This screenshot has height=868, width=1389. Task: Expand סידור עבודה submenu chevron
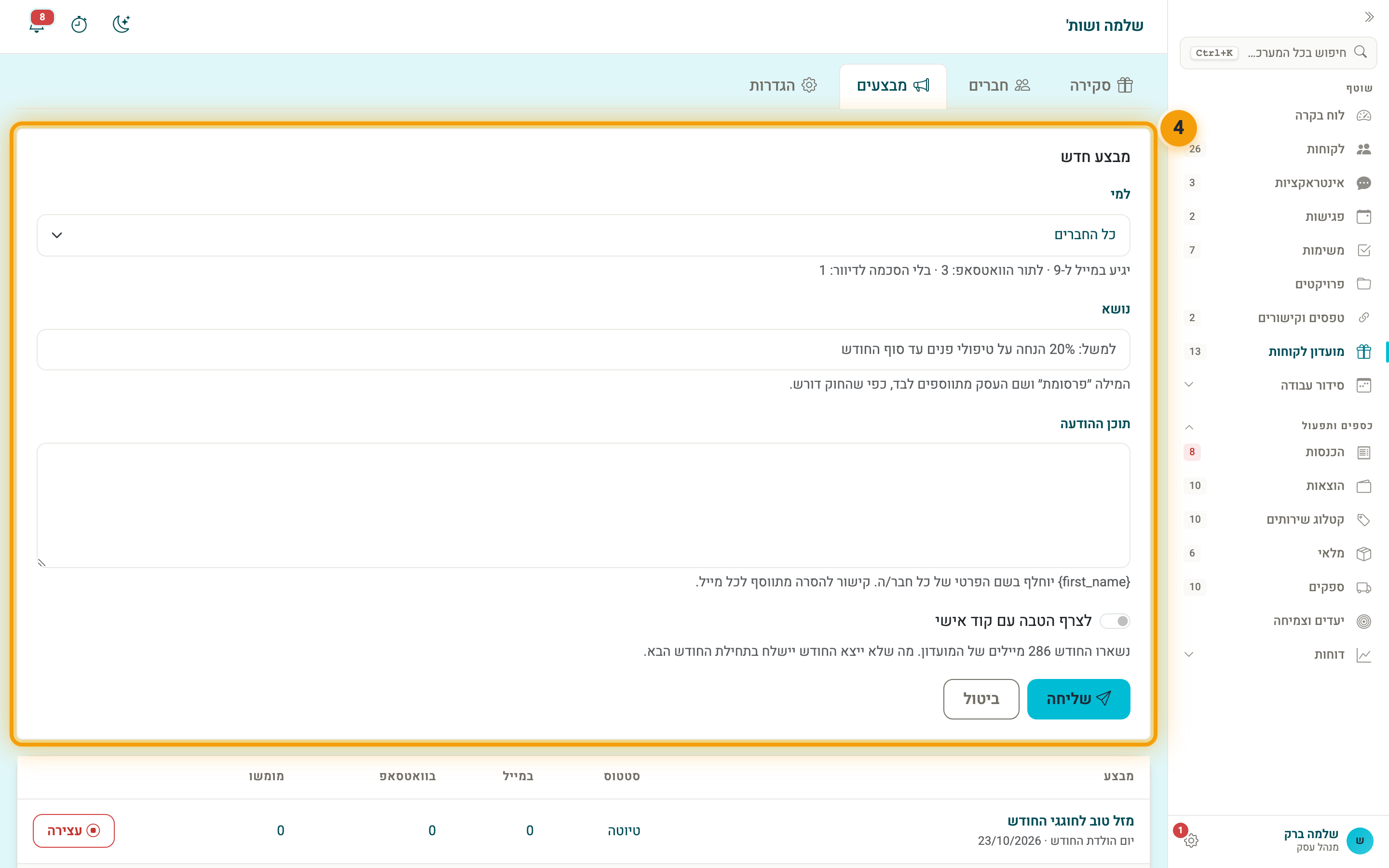pos(1189,385)
